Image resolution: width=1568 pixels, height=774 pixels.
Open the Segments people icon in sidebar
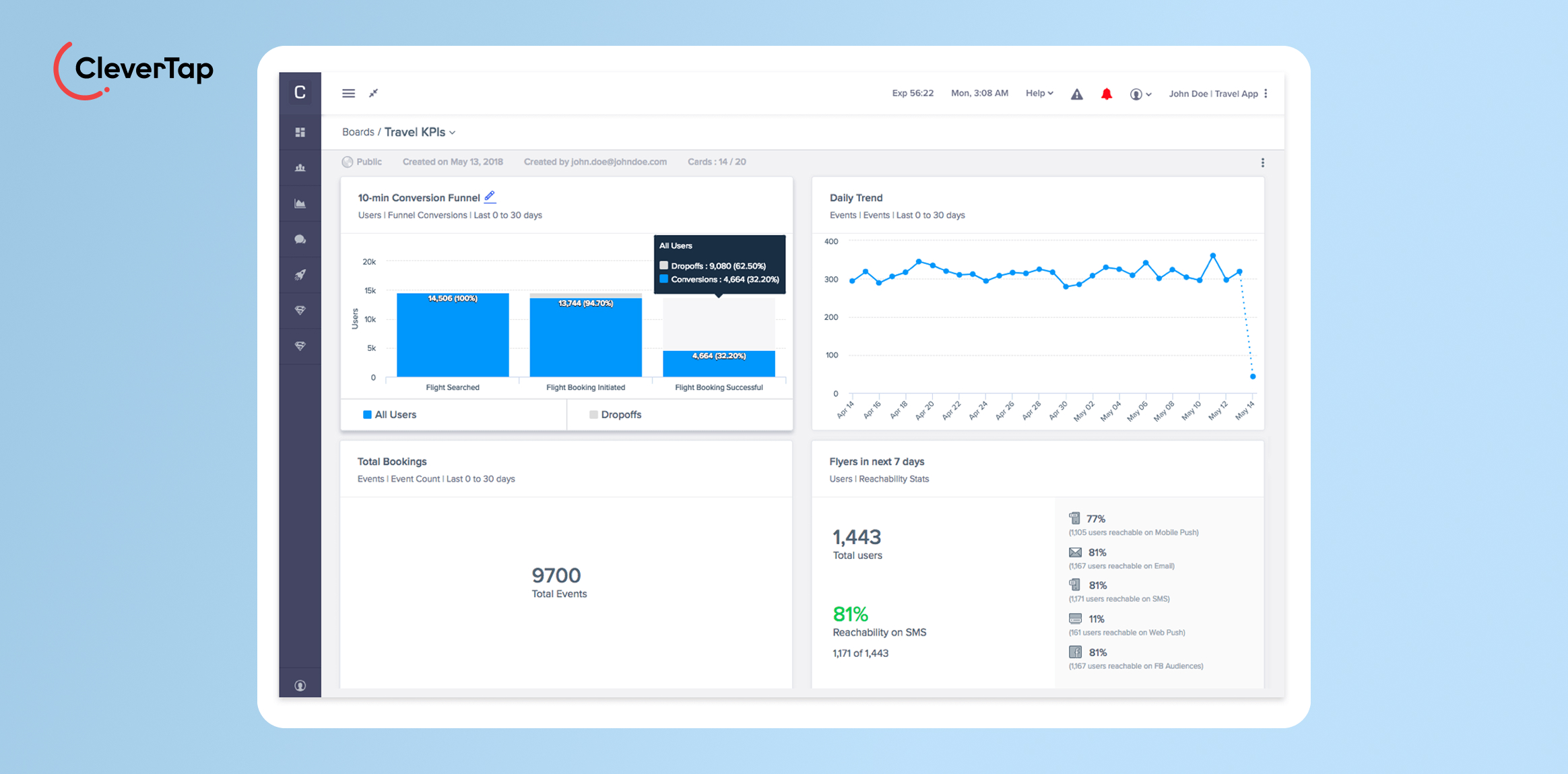pos(300,168)
